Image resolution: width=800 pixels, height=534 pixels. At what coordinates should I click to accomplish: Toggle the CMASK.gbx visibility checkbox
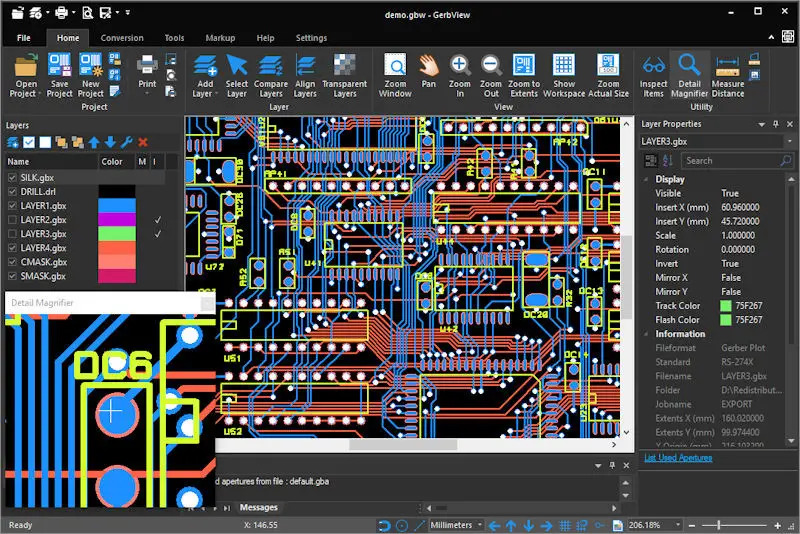pyautogui.click(x=12, y=262)
